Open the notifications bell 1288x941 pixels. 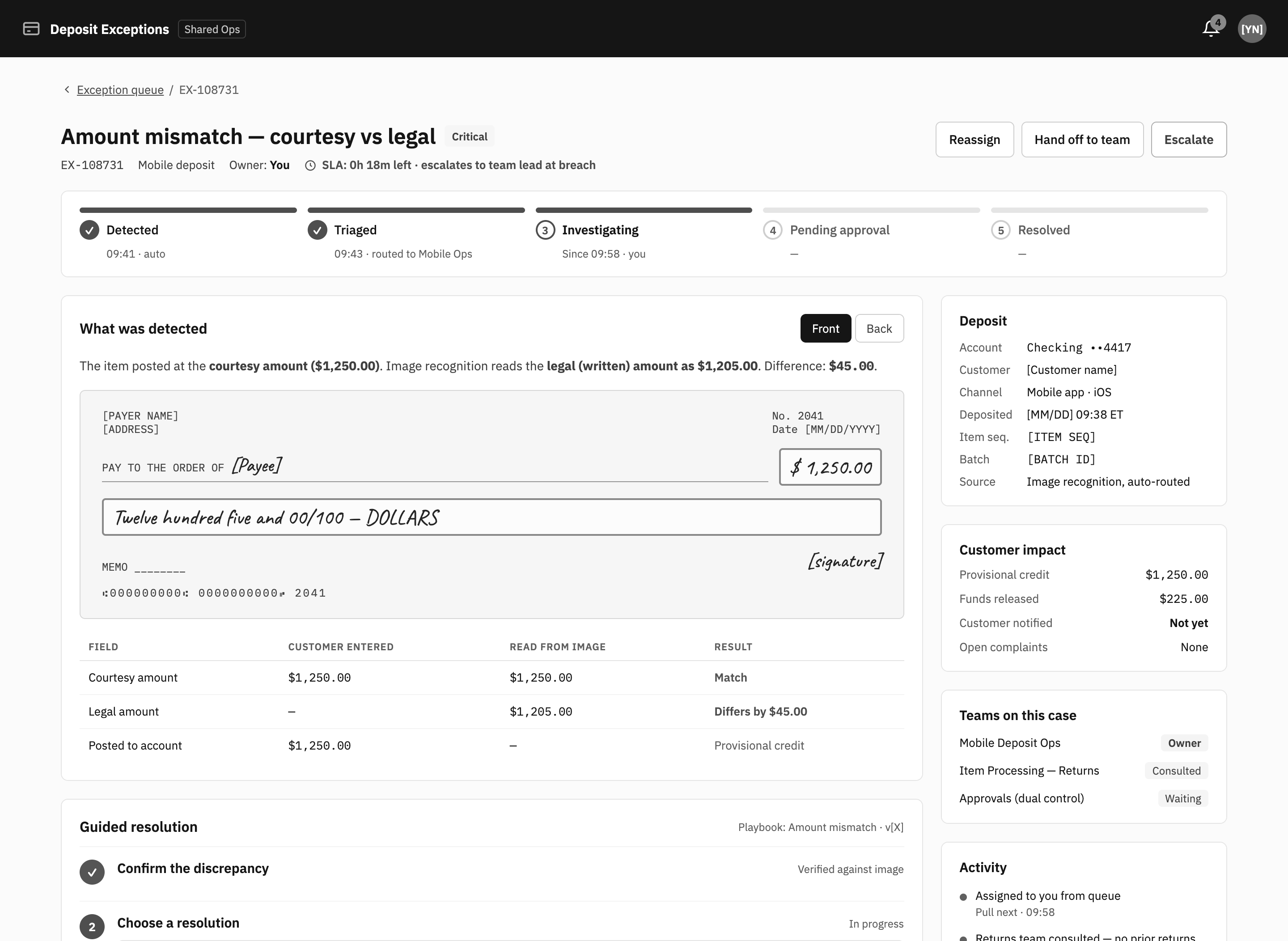tap(1211, 29)
